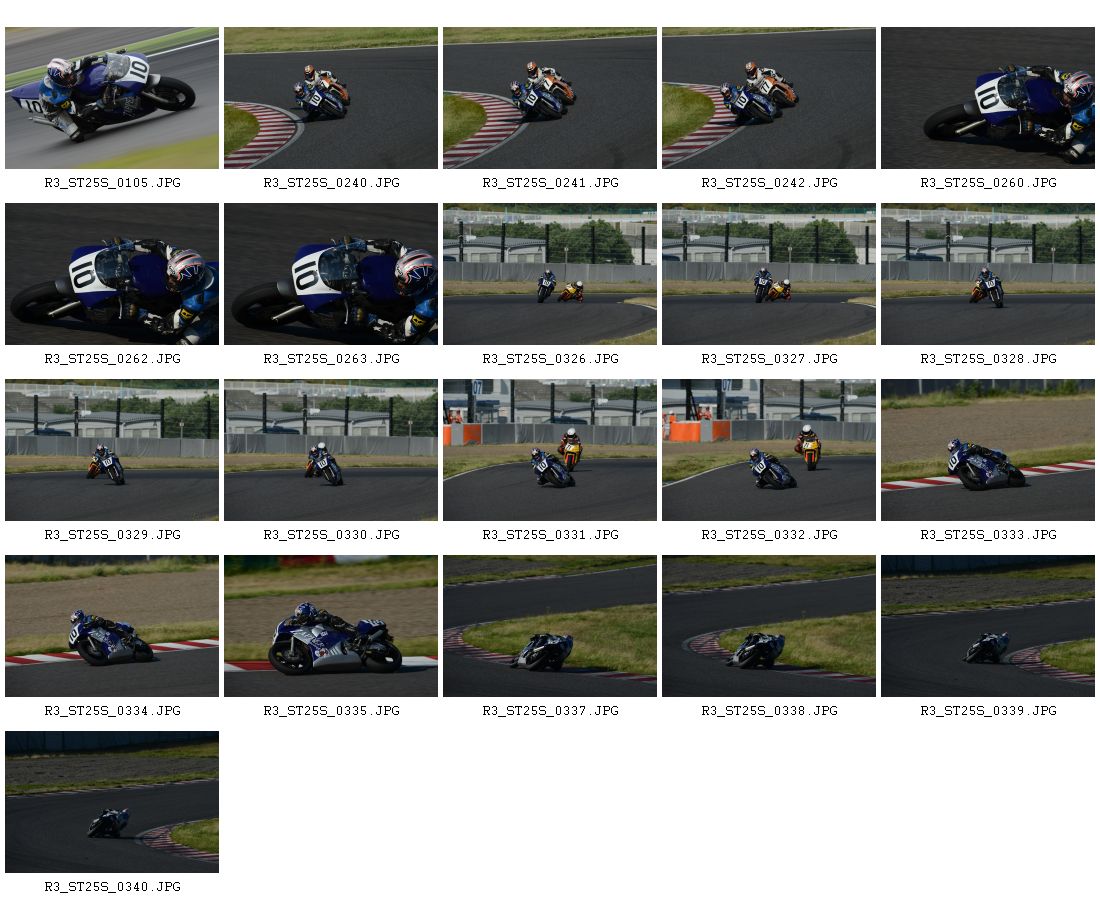Screen dimensions: 1100x900
Task: Click the R3_ST25S_0334.JPG filename caption
Action: click(112, 711)
